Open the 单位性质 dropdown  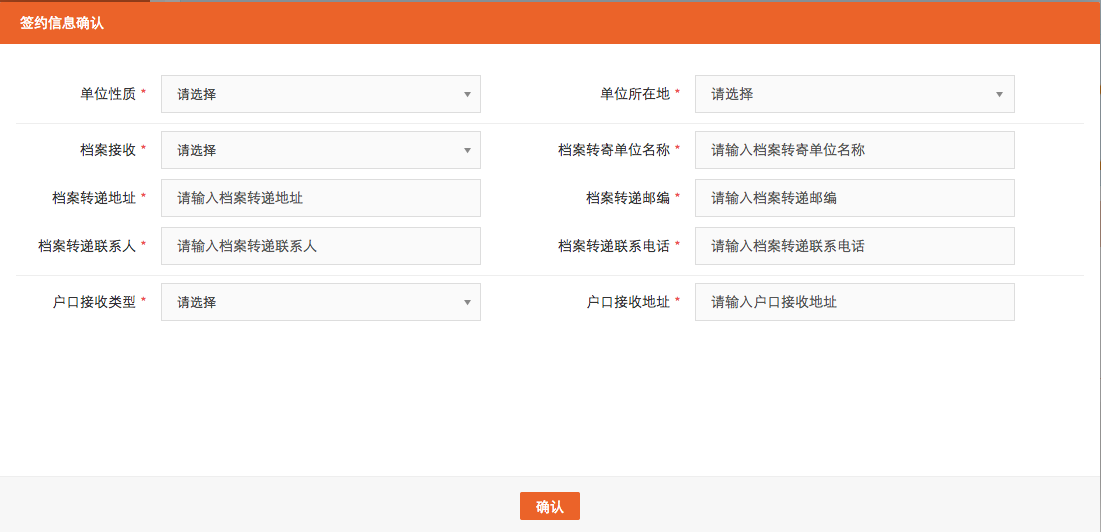click(x=320, y=94)
